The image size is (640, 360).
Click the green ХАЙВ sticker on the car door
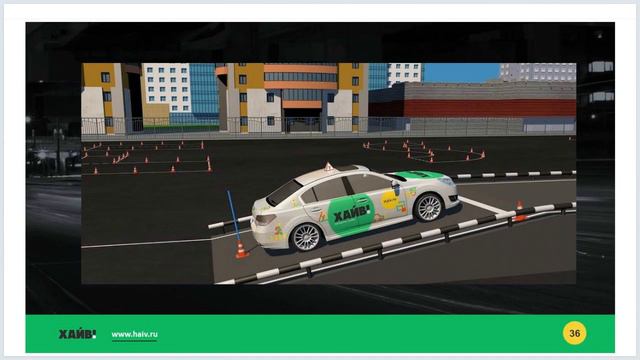click(x=351, y=215)
